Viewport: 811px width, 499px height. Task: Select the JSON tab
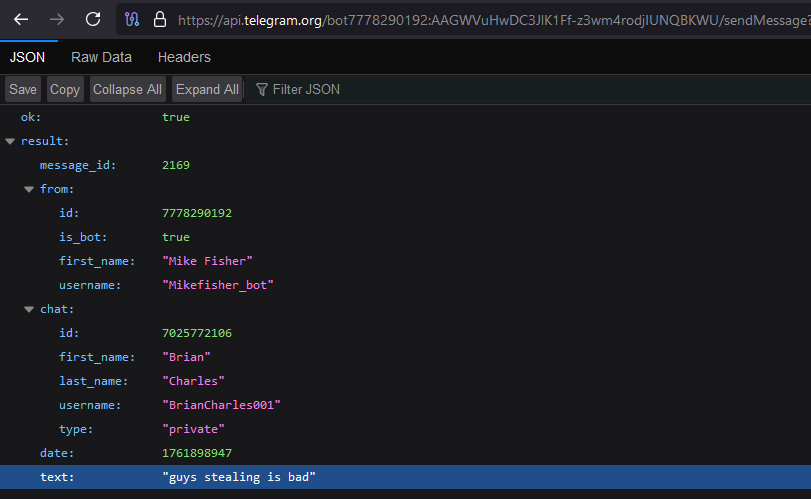pyautogui.click(x=27, y=58)
